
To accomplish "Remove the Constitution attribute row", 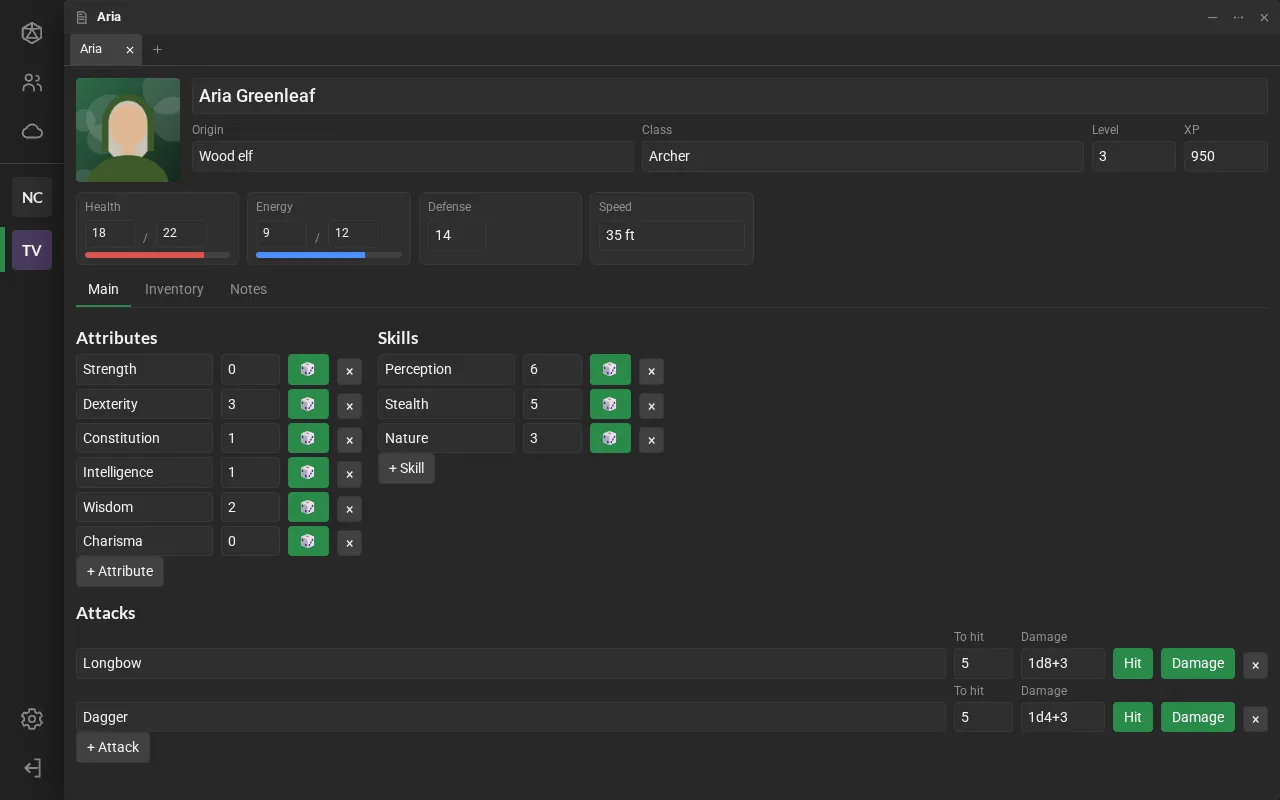I will tap(349, 440).
